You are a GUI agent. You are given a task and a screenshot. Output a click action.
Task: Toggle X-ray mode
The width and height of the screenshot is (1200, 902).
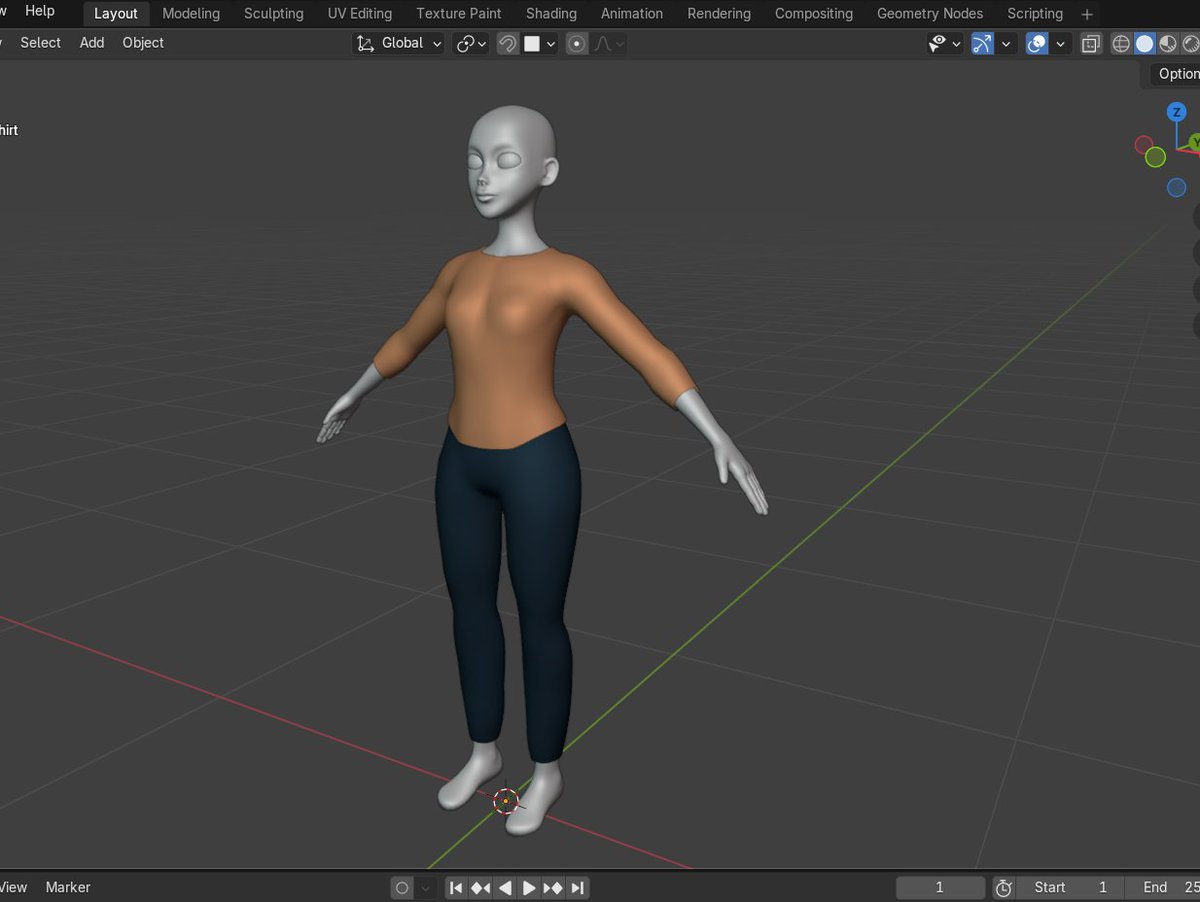coord(1091,43)
